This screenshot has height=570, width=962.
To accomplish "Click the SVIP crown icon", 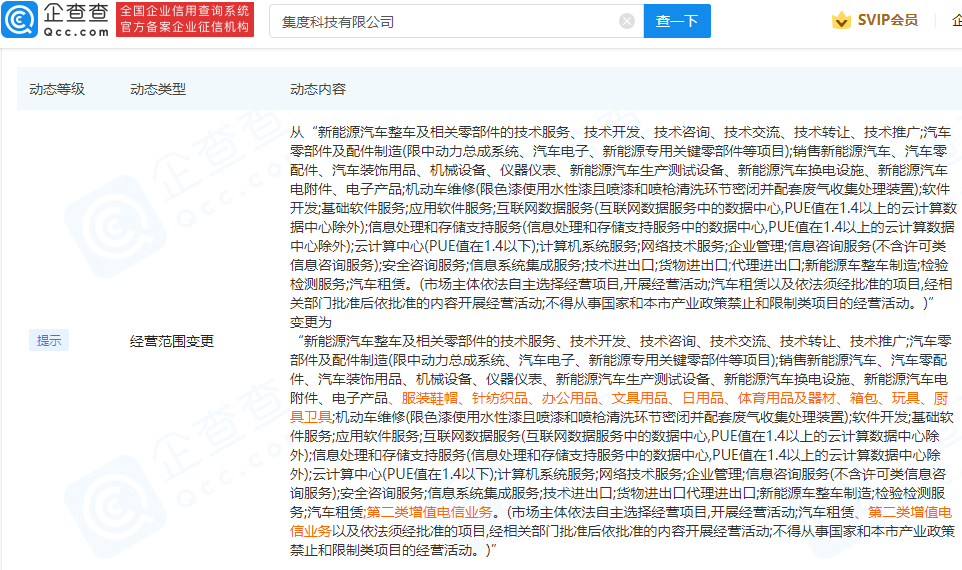I will [x=841, y=21].
